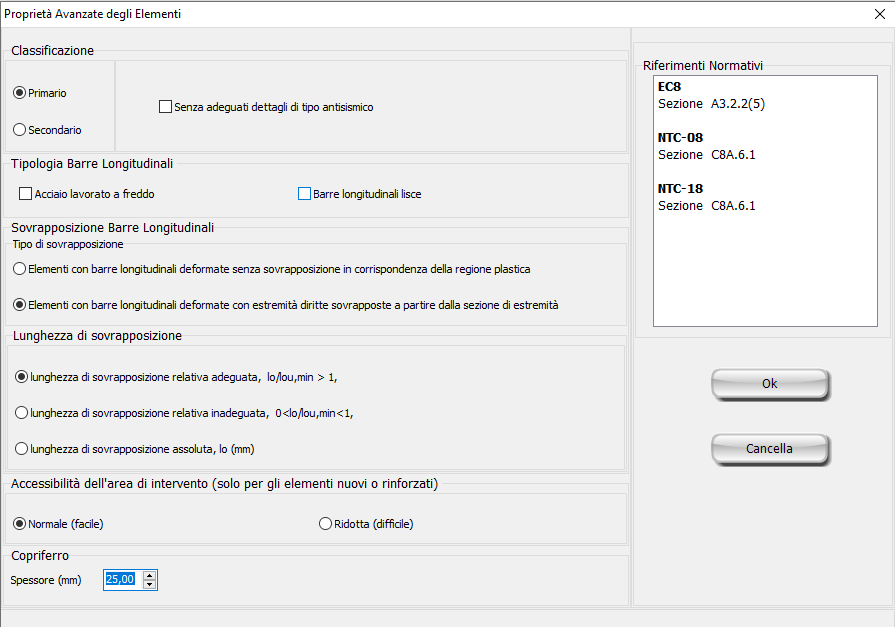Select lunghezza di sovrapposizione relativa adeguata

tap(22, 376)
